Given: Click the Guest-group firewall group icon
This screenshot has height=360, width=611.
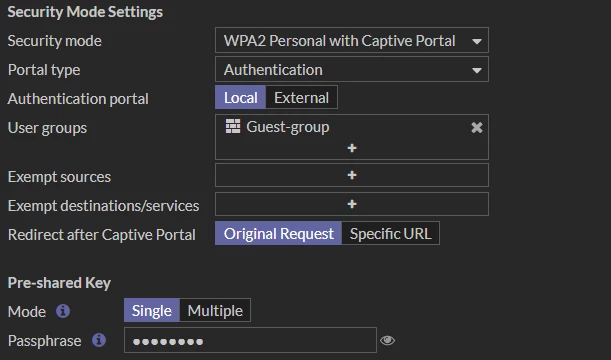Looking at the screenshot, I should (x=233, y=127).
